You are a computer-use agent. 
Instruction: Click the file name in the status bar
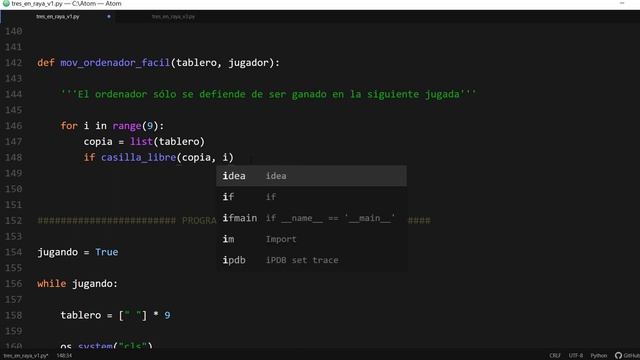point(26,356)
